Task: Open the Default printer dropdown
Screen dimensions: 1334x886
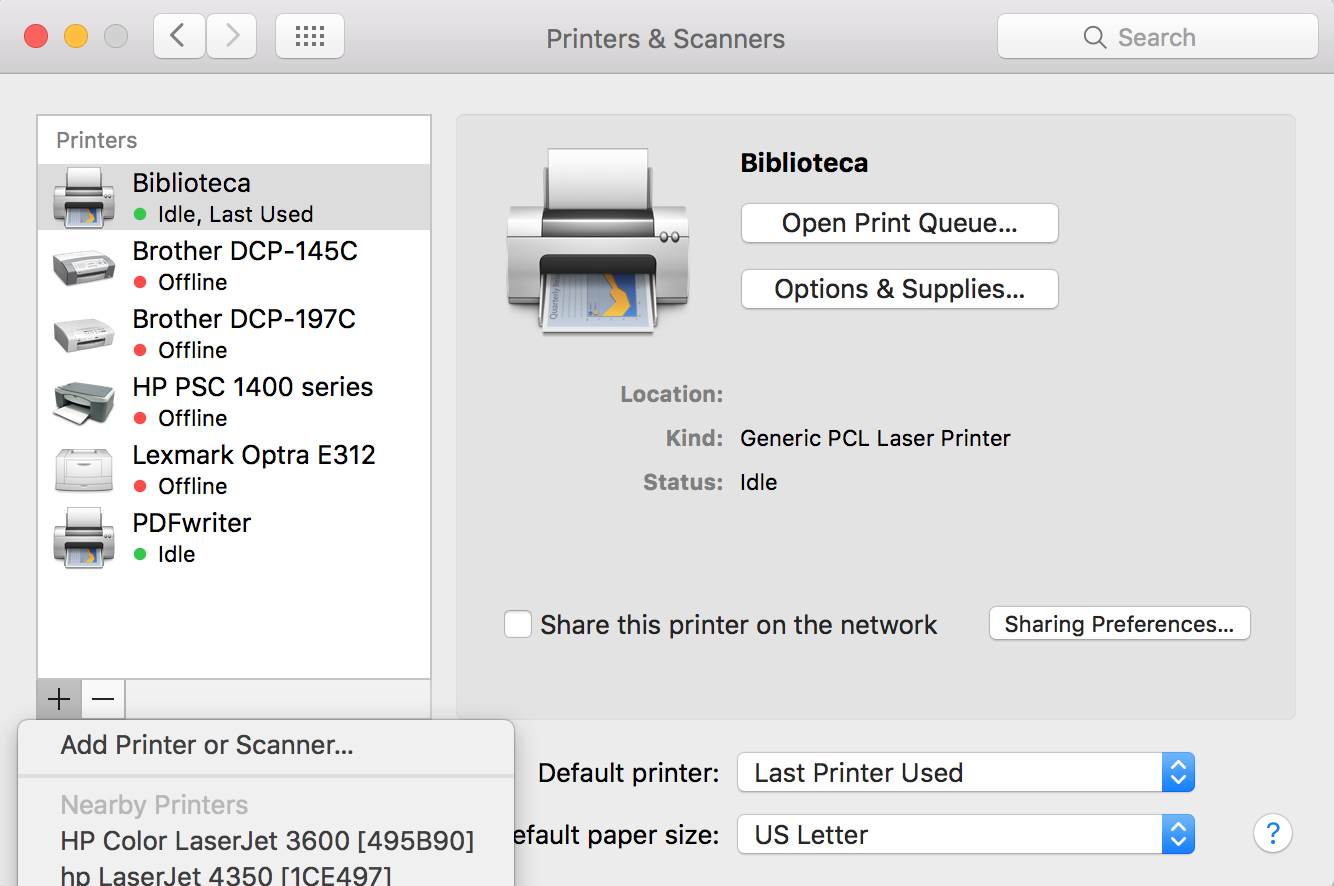Action: tap(963, 772)
